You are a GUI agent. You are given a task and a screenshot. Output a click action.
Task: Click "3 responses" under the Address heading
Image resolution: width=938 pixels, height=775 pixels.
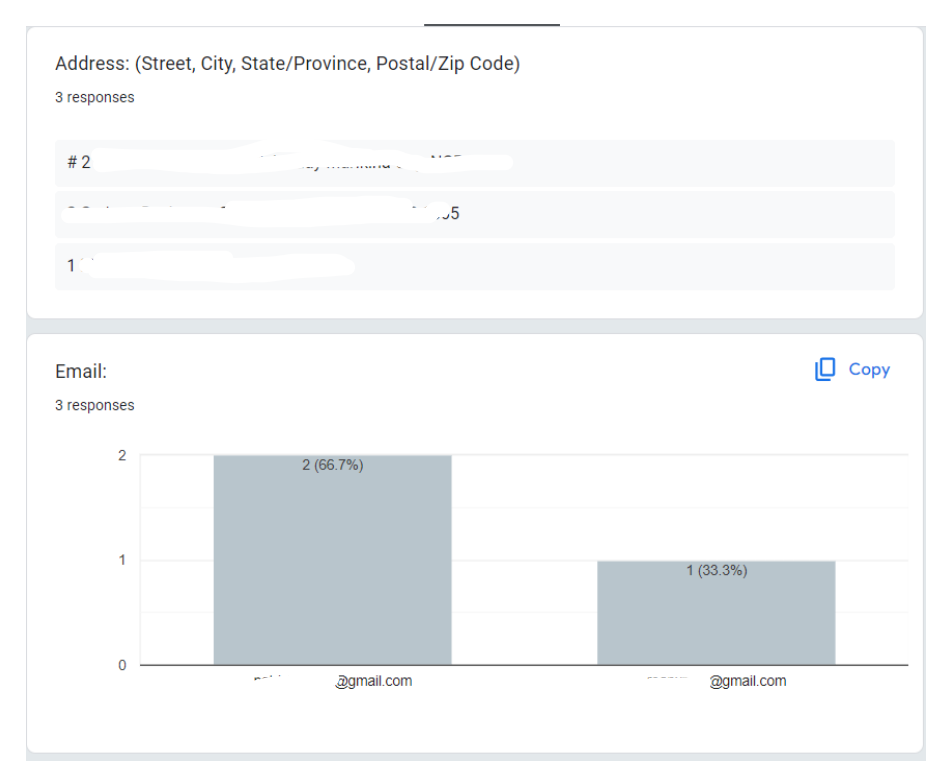[x=94, y=98]
